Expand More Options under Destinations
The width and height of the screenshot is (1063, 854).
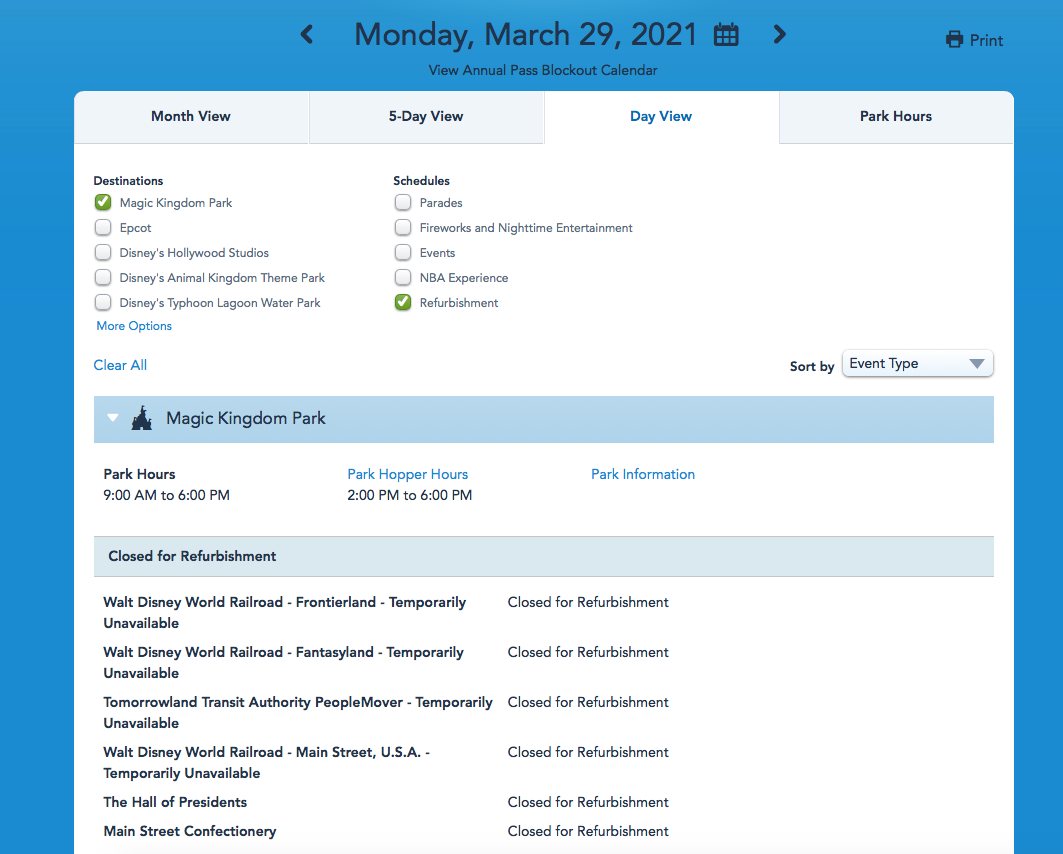[x=134, y=326]
